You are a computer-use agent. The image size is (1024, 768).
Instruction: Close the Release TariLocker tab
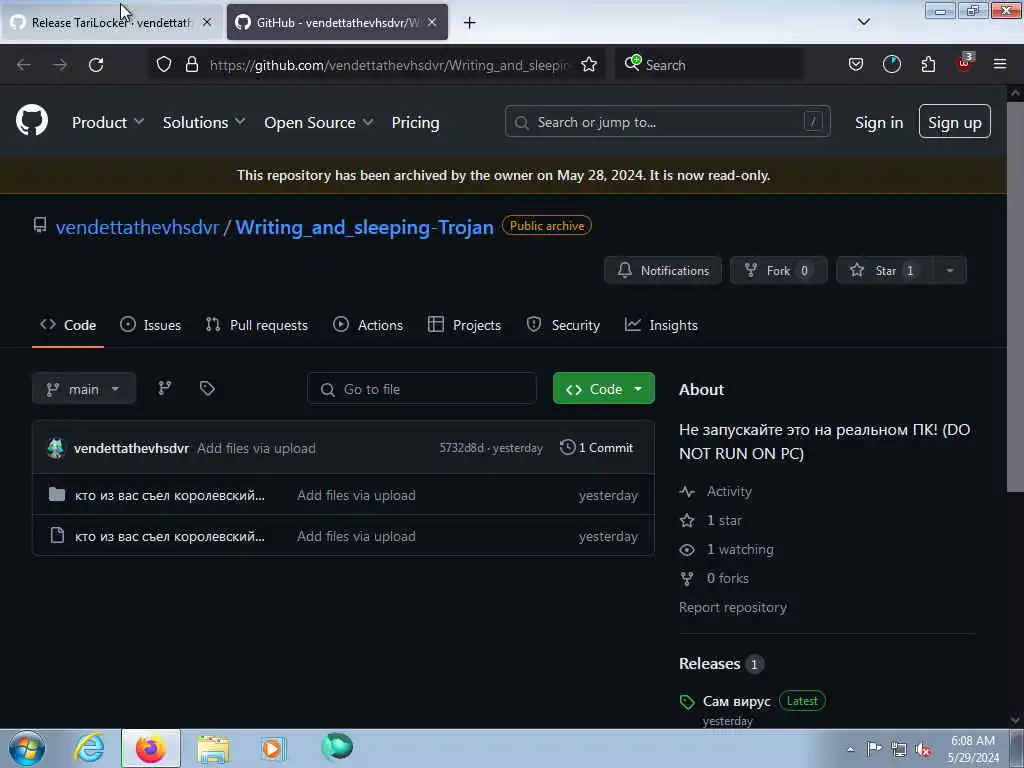pos(207,22)
